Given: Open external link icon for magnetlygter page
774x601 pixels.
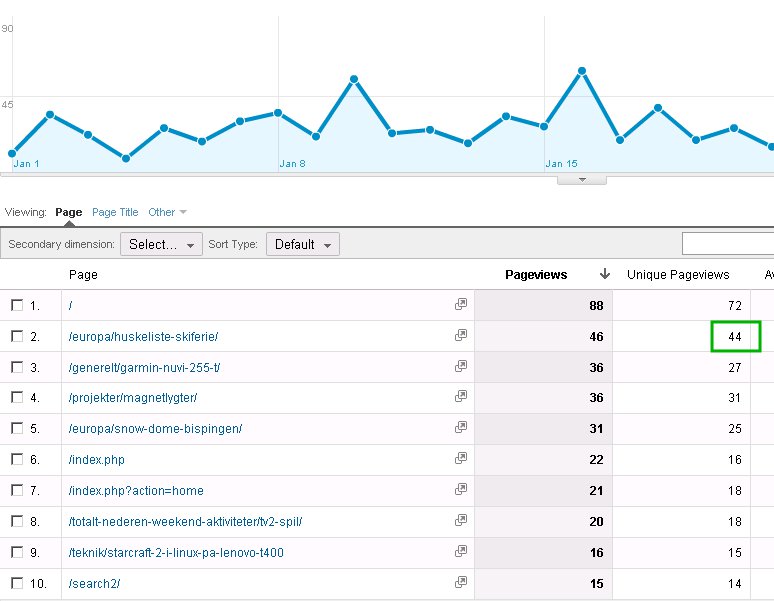Looking at the screenshot, I should click(x=461, y=396).
